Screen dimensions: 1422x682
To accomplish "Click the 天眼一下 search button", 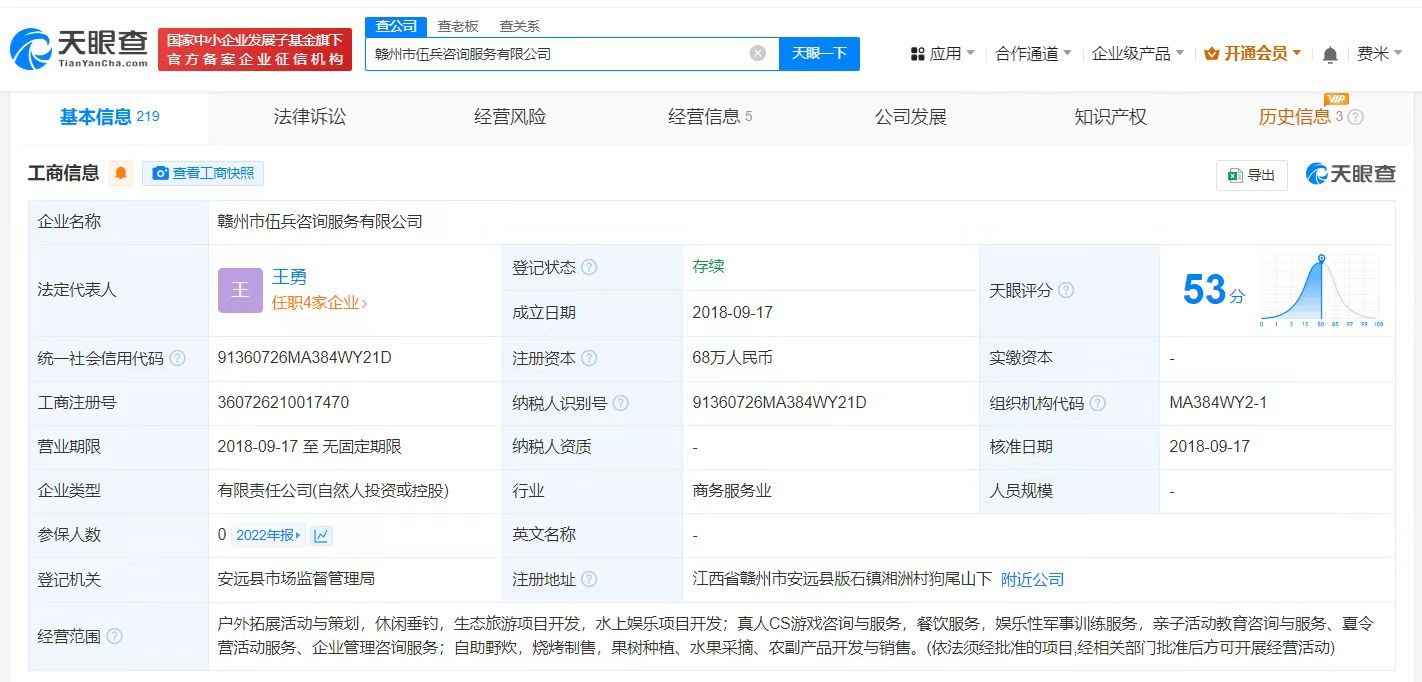I will (x=820, y=54).
